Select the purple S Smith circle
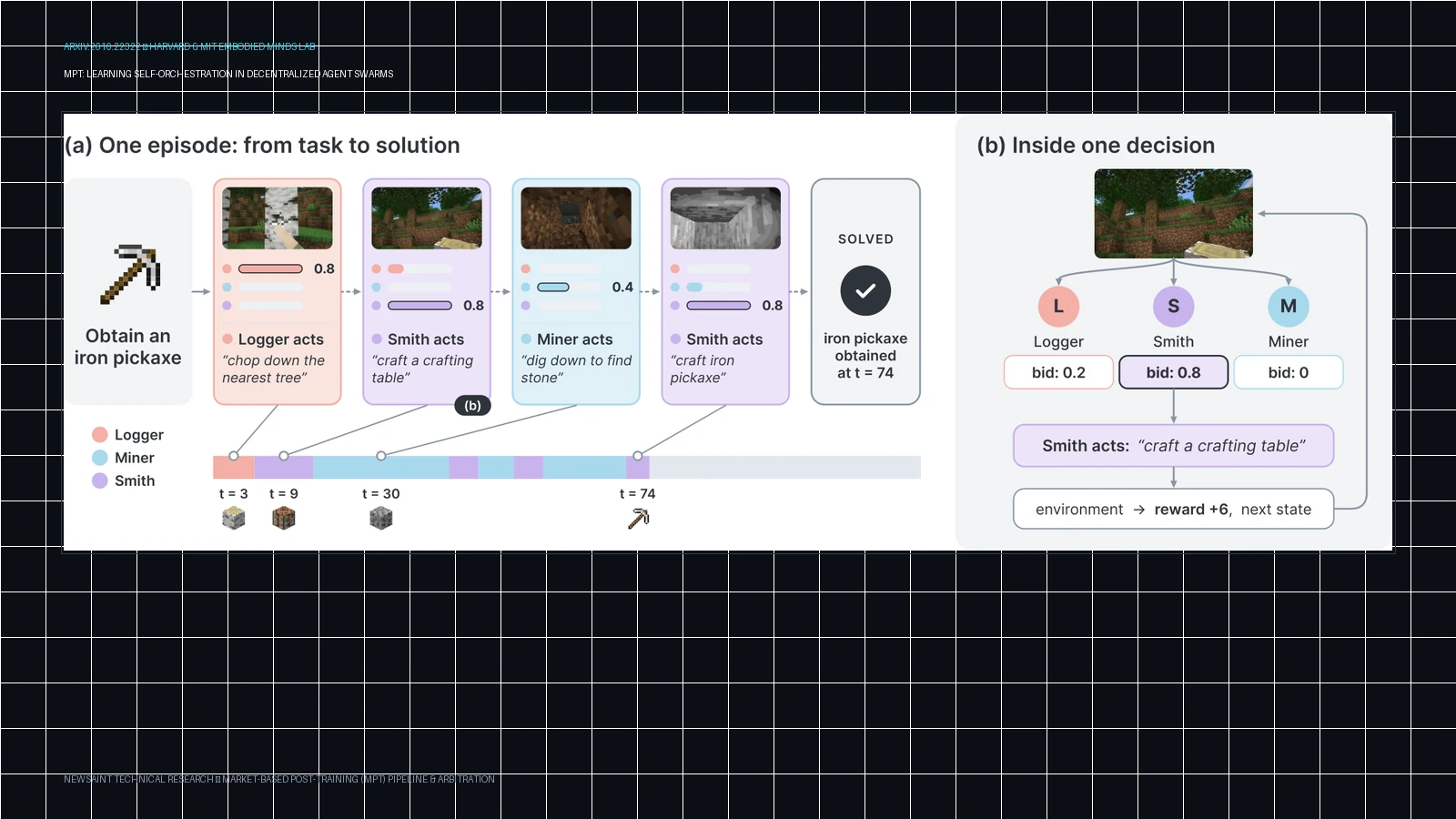 pos(1173,307)
